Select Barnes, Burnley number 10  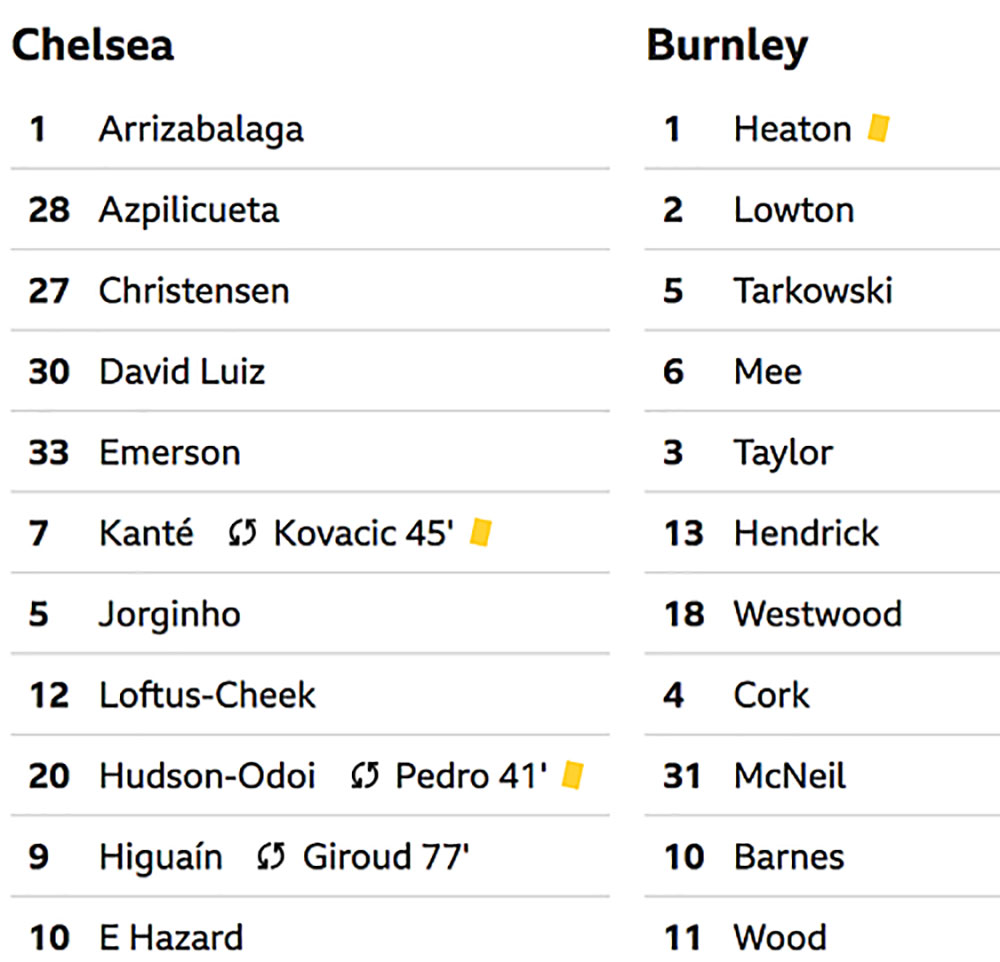click(x=789, y=856)
